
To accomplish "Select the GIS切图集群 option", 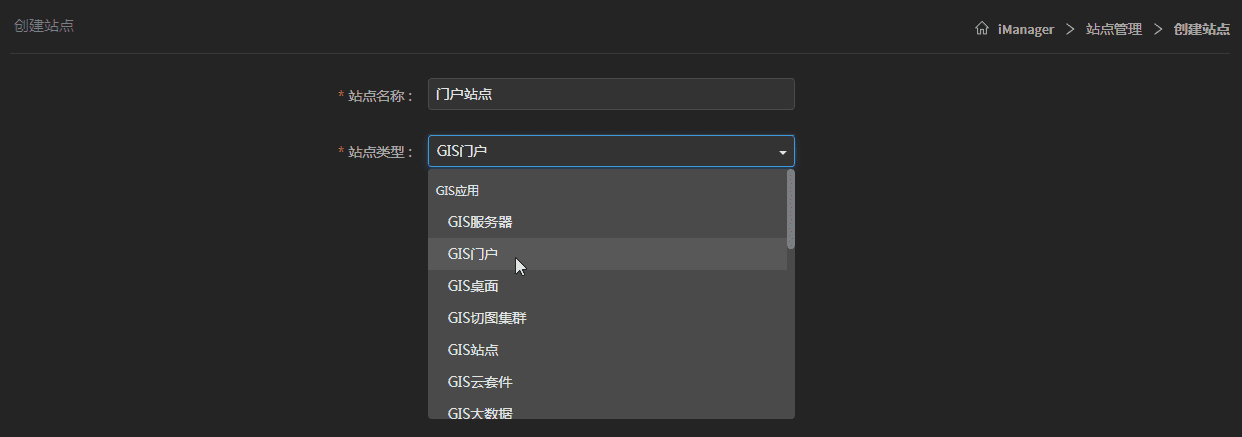I will [x=486, y=318].
